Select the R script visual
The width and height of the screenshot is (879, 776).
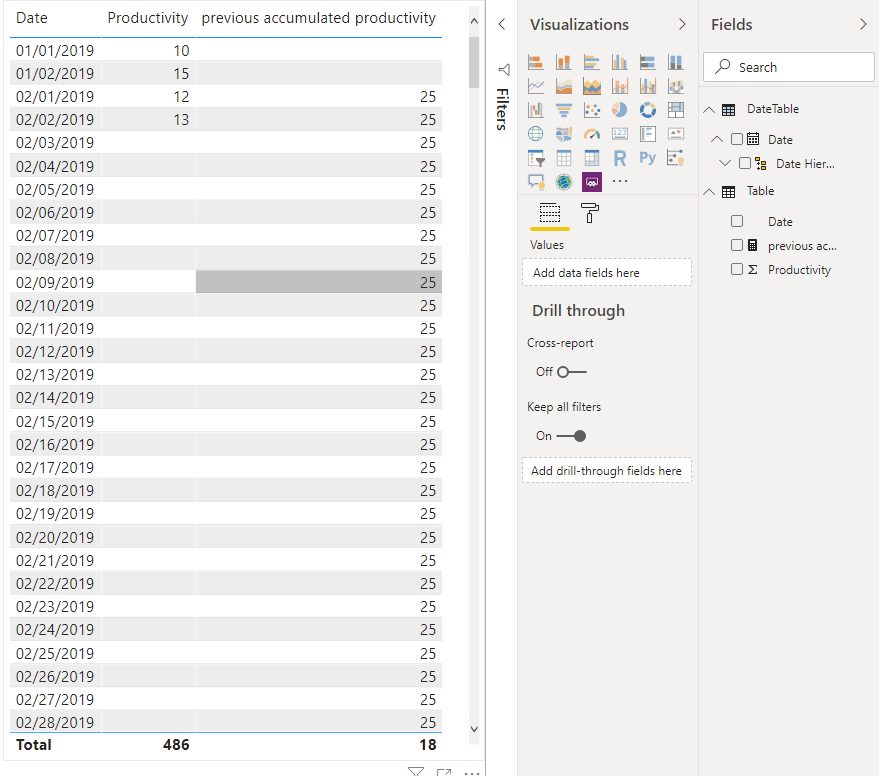pyautogui.click(x=620, y=159)
